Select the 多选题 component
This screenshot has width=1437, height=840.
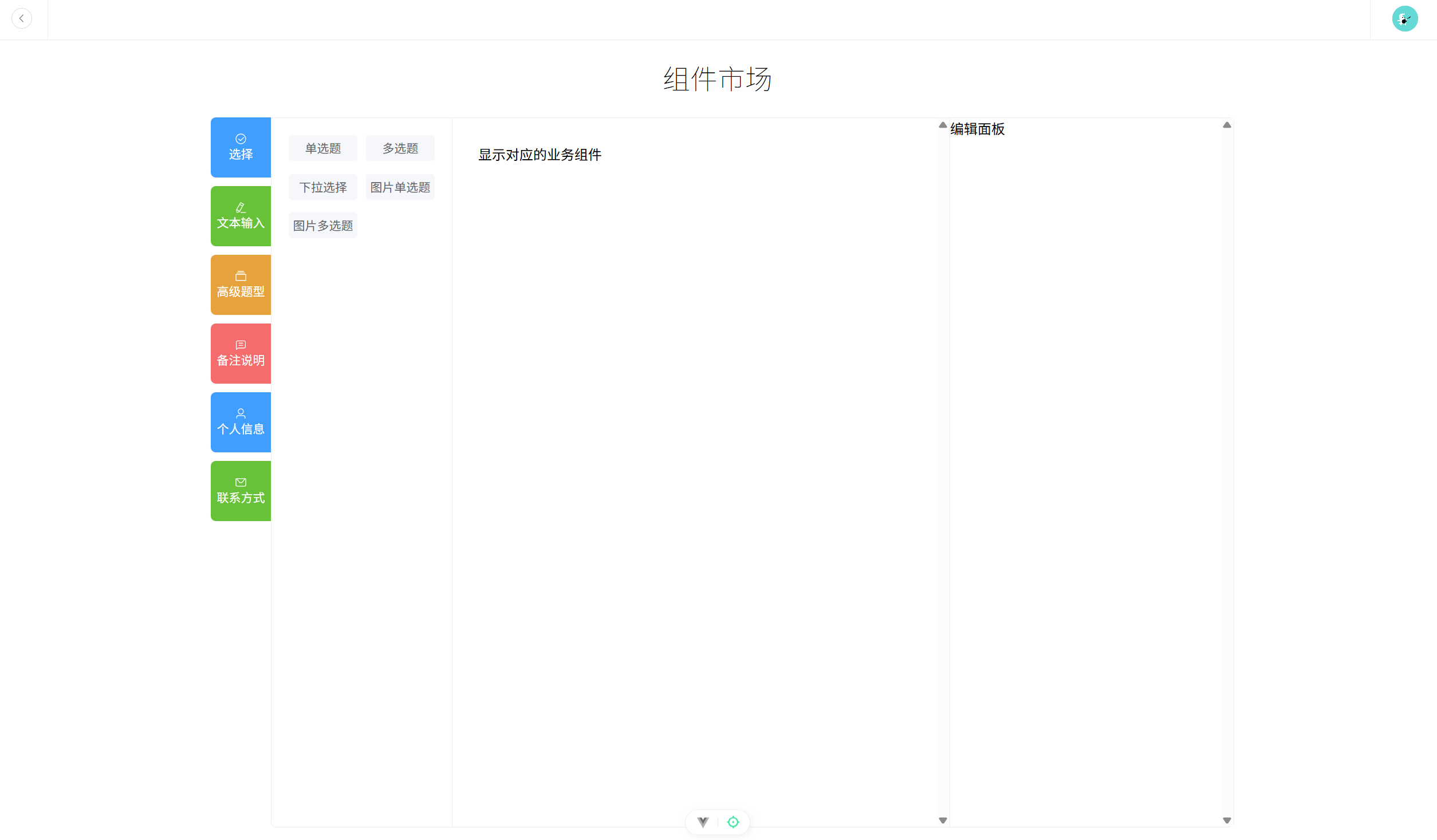coord(400,148)
